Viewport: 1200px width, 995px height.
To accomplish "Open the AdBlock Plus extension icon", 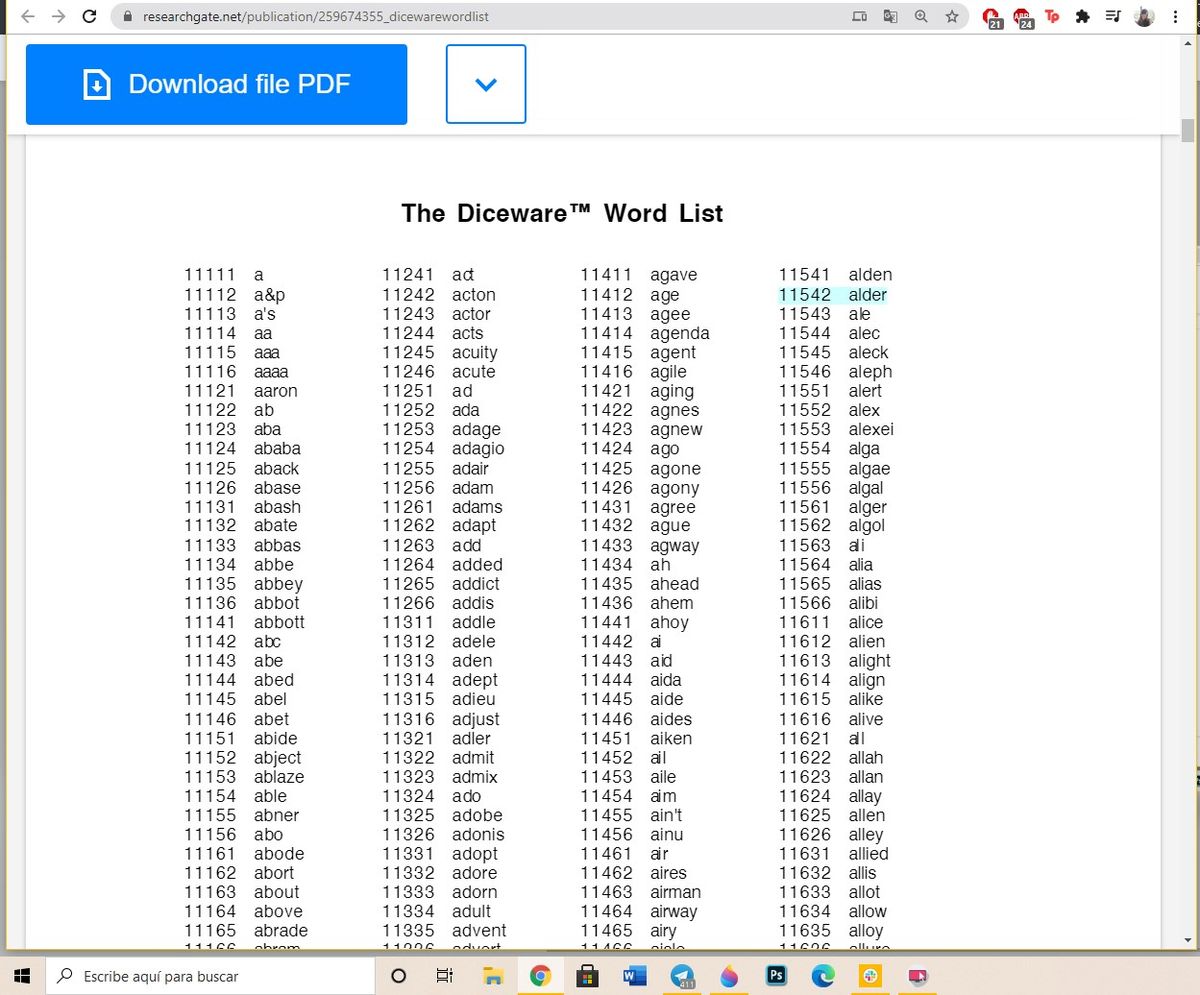I will [1022, 17].
